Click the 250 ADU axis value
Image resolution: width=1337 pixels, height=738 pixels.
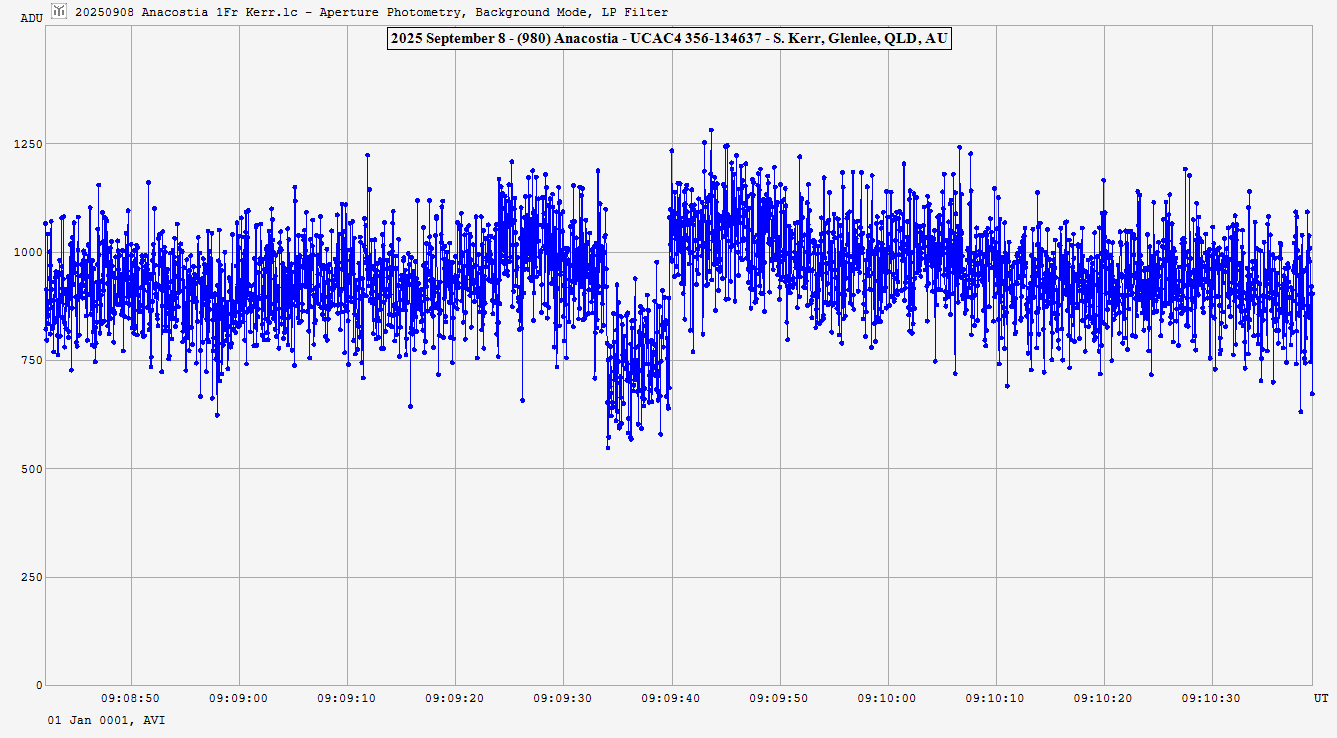[x=32, y=577]
